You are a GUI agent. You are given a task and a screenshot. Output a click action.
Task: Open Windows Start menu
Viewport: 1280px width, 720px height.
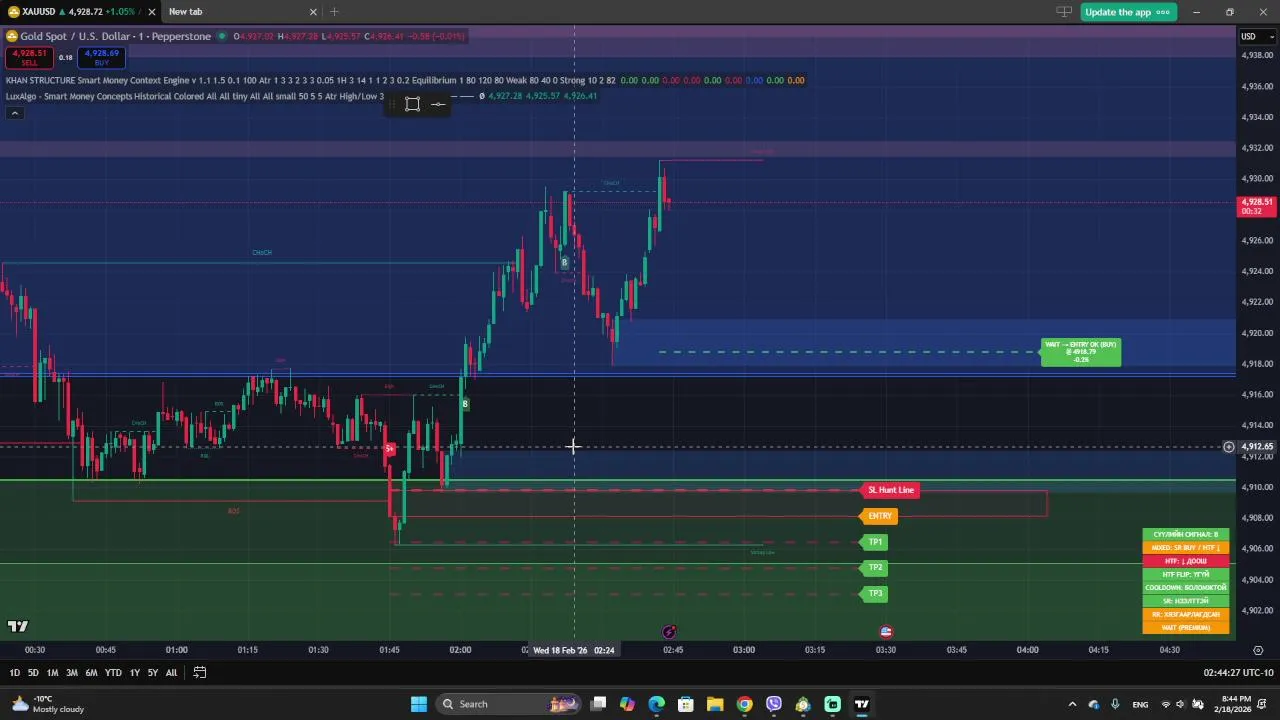coord(418,704)
